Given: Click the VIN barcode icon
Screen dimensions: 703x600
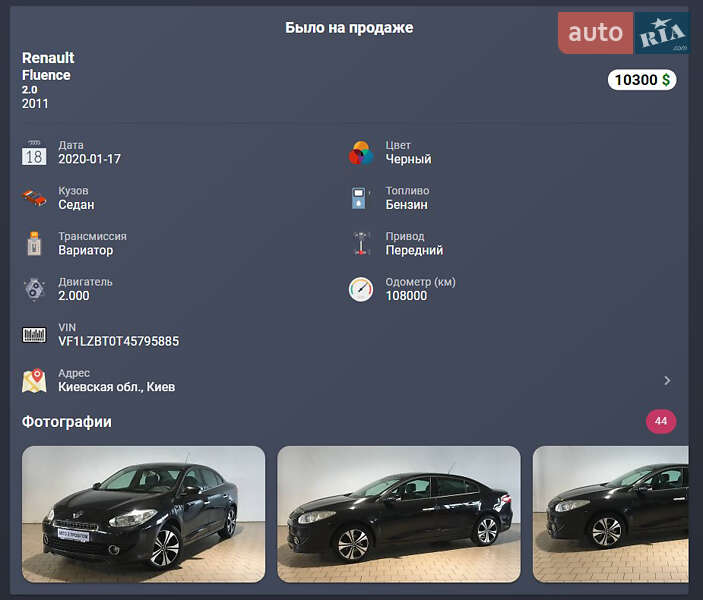Looking at the screenshot, I should coord(34,335).
